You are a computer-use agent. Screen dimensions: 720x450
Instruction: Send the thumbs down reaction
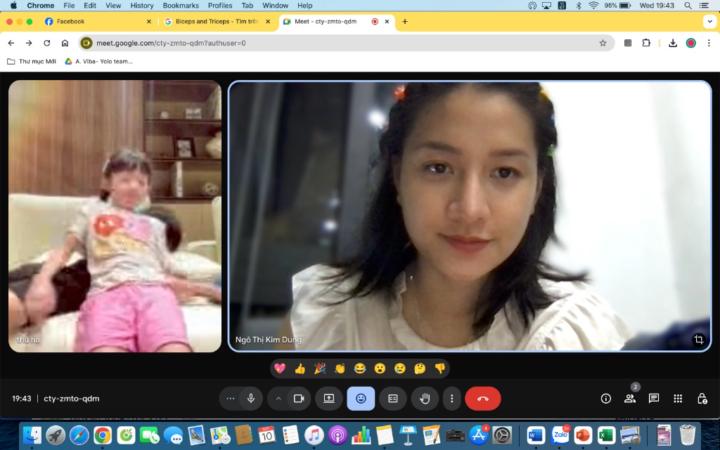[440, 368]
